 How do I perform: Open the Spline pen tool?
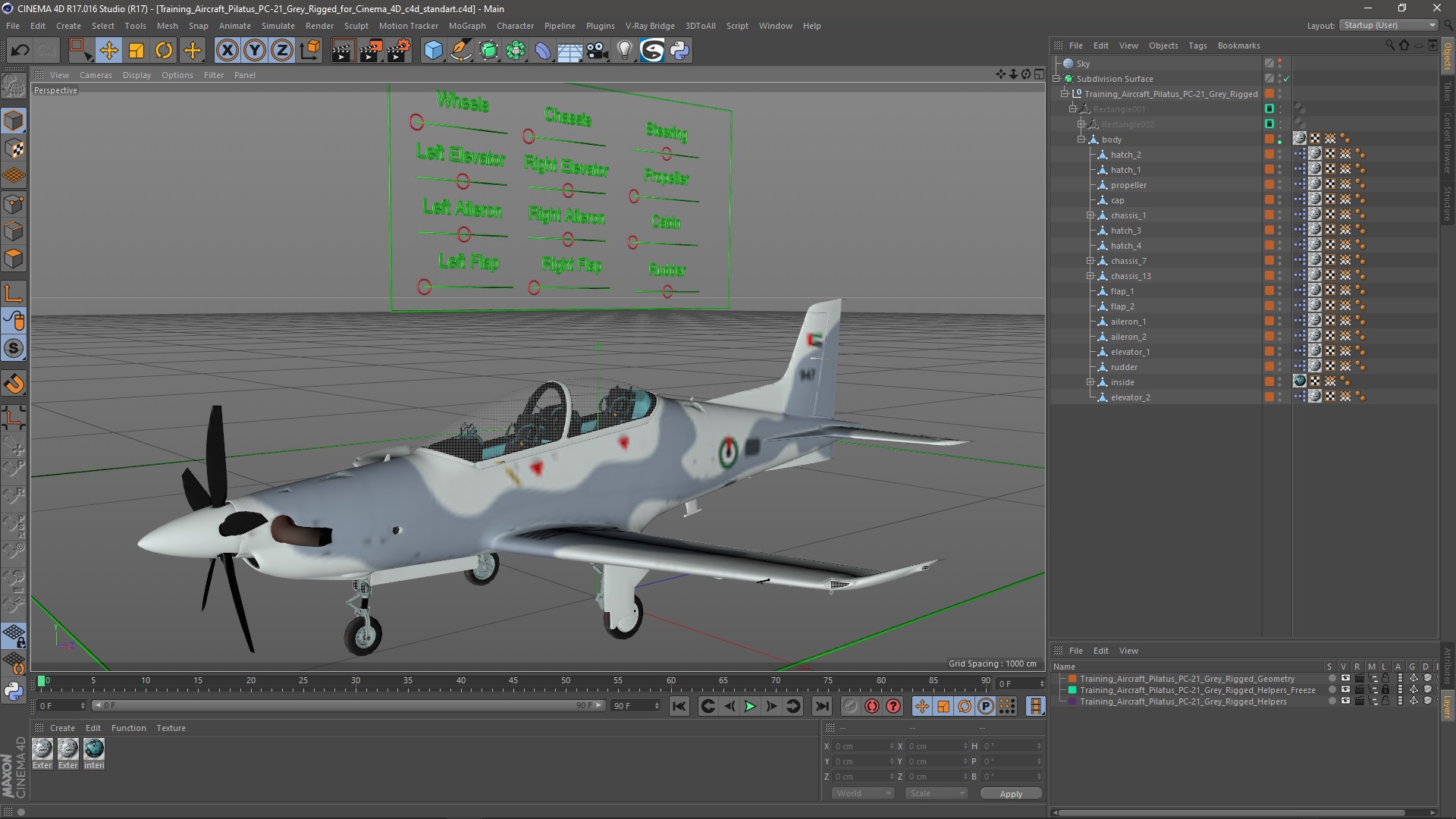point(460,51)
